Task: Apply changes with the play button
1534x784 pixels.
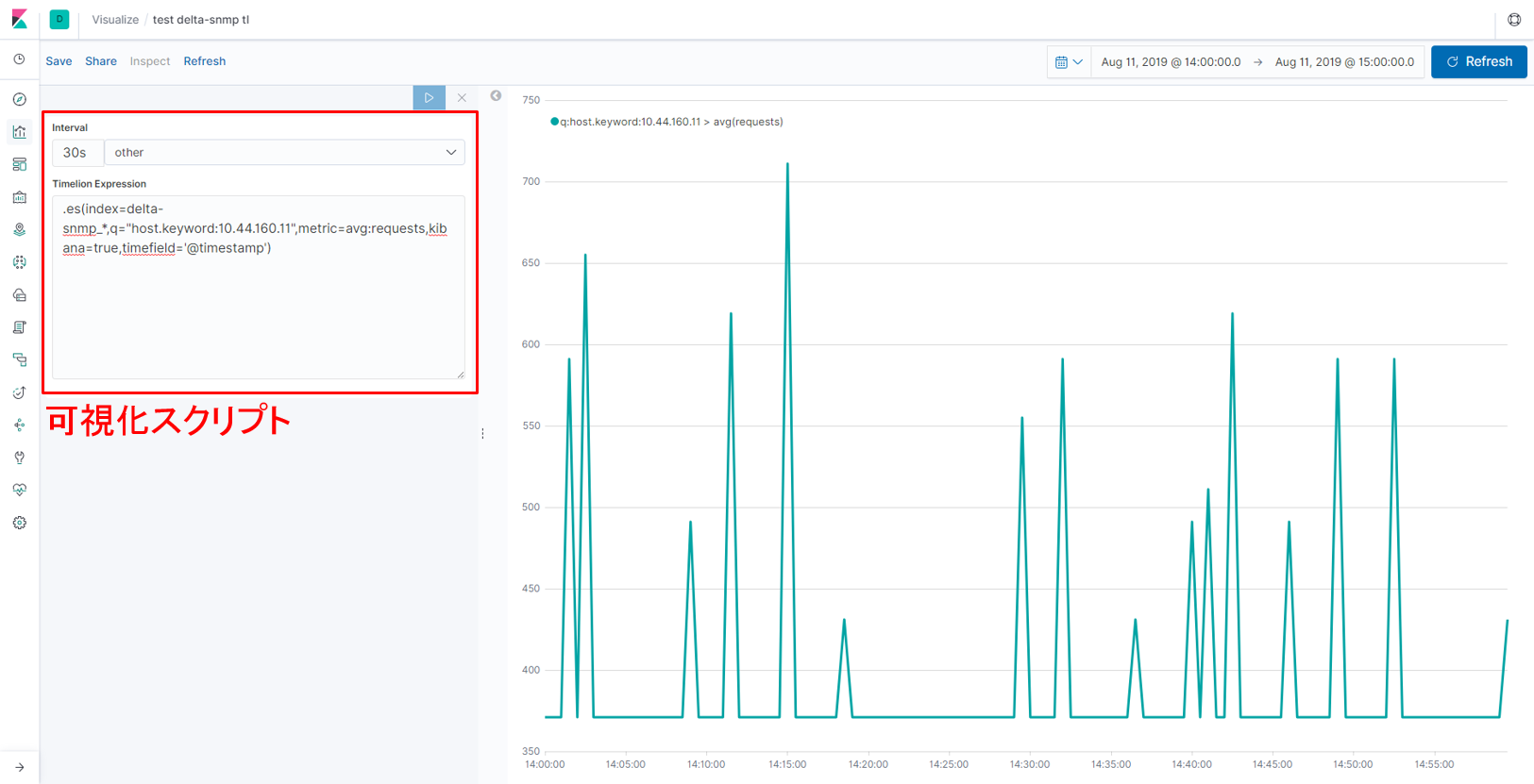Action: coord(429,97)
